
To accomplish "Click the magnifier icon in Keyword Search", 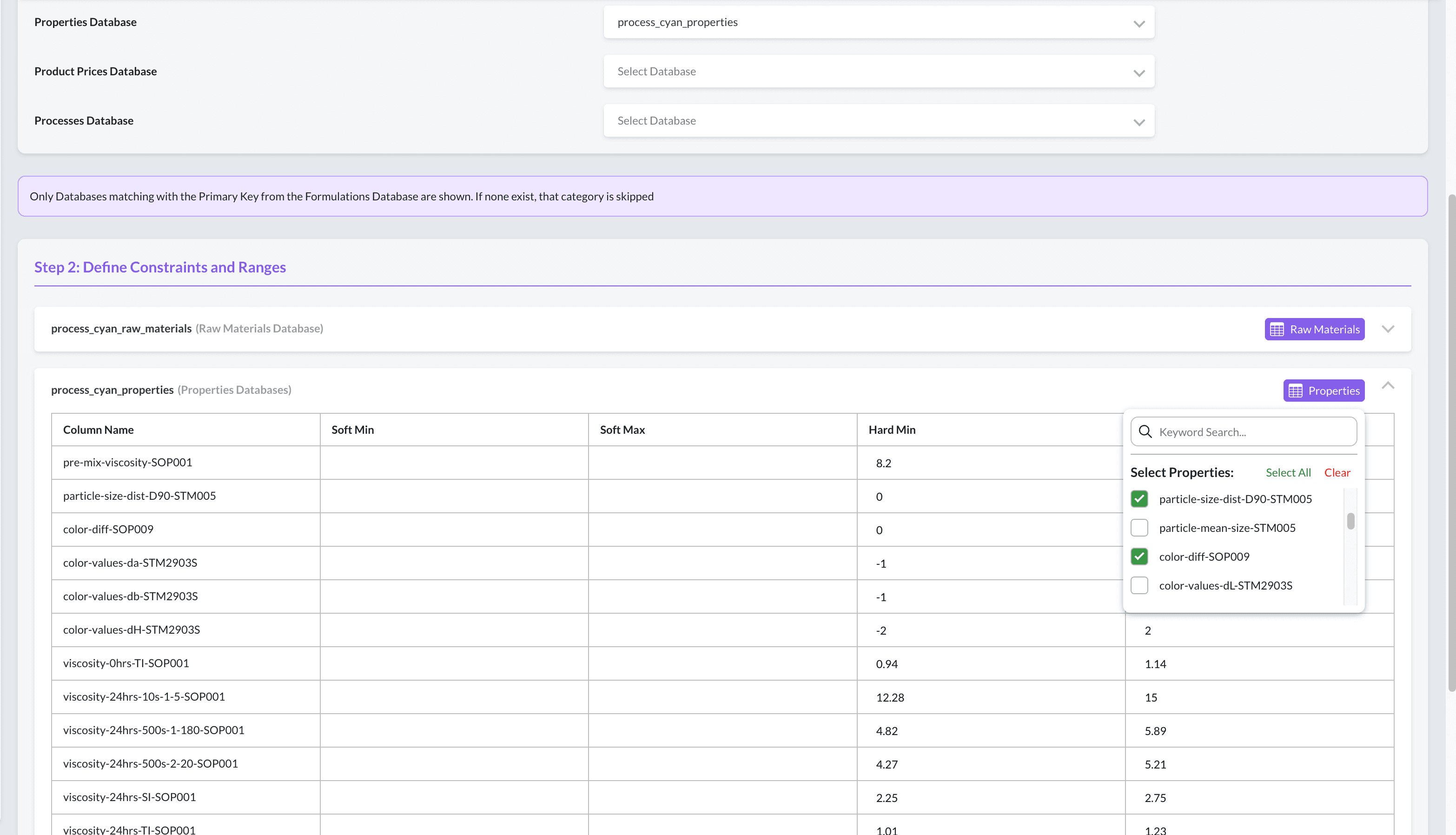I will (x=1145, y=432).
